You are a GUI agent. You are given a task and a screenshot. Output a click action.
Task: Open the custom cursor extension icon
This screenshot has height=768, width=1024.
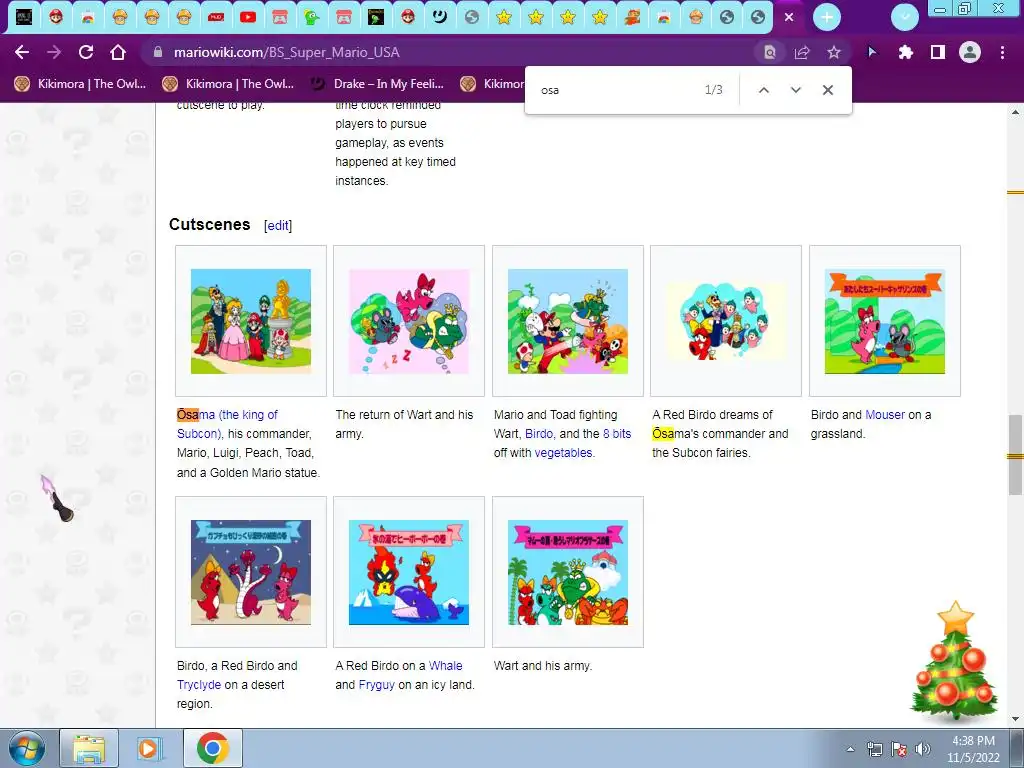(x=872, y=52)
